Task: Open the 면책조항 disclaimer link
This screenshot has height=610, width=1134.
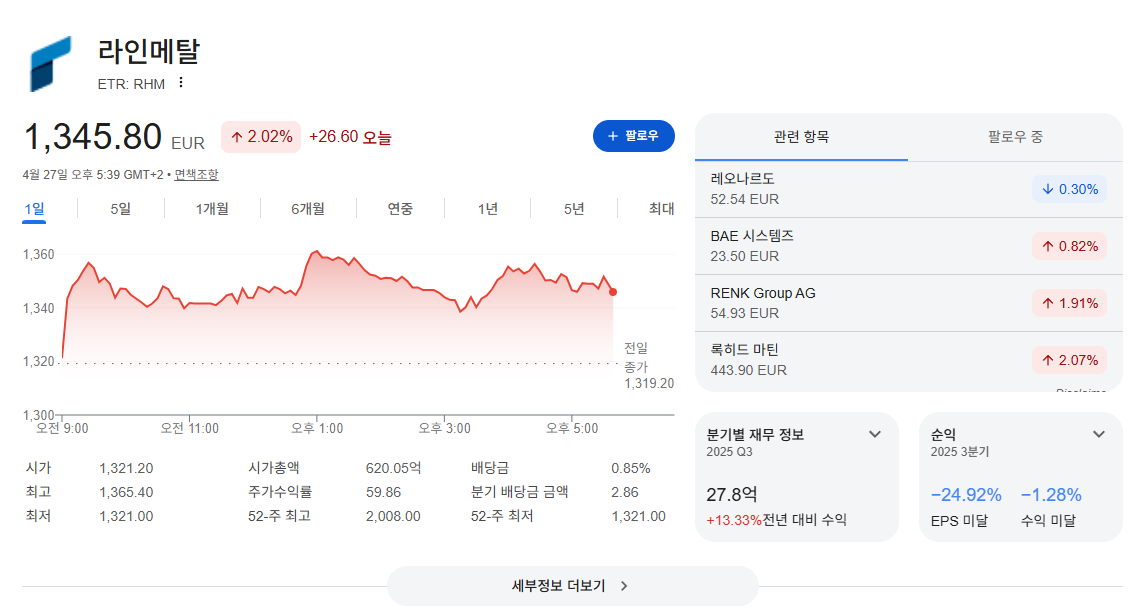Action: (x=196, y=174)
